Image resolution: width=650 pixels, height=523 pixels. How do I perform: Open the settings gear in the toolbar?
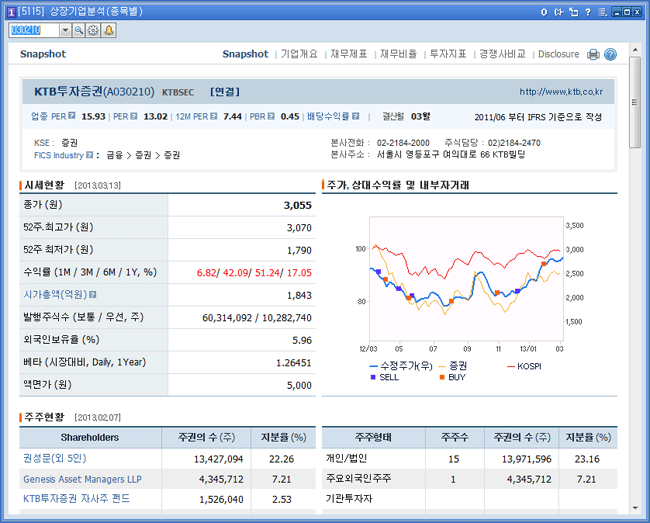pos(93,31)
